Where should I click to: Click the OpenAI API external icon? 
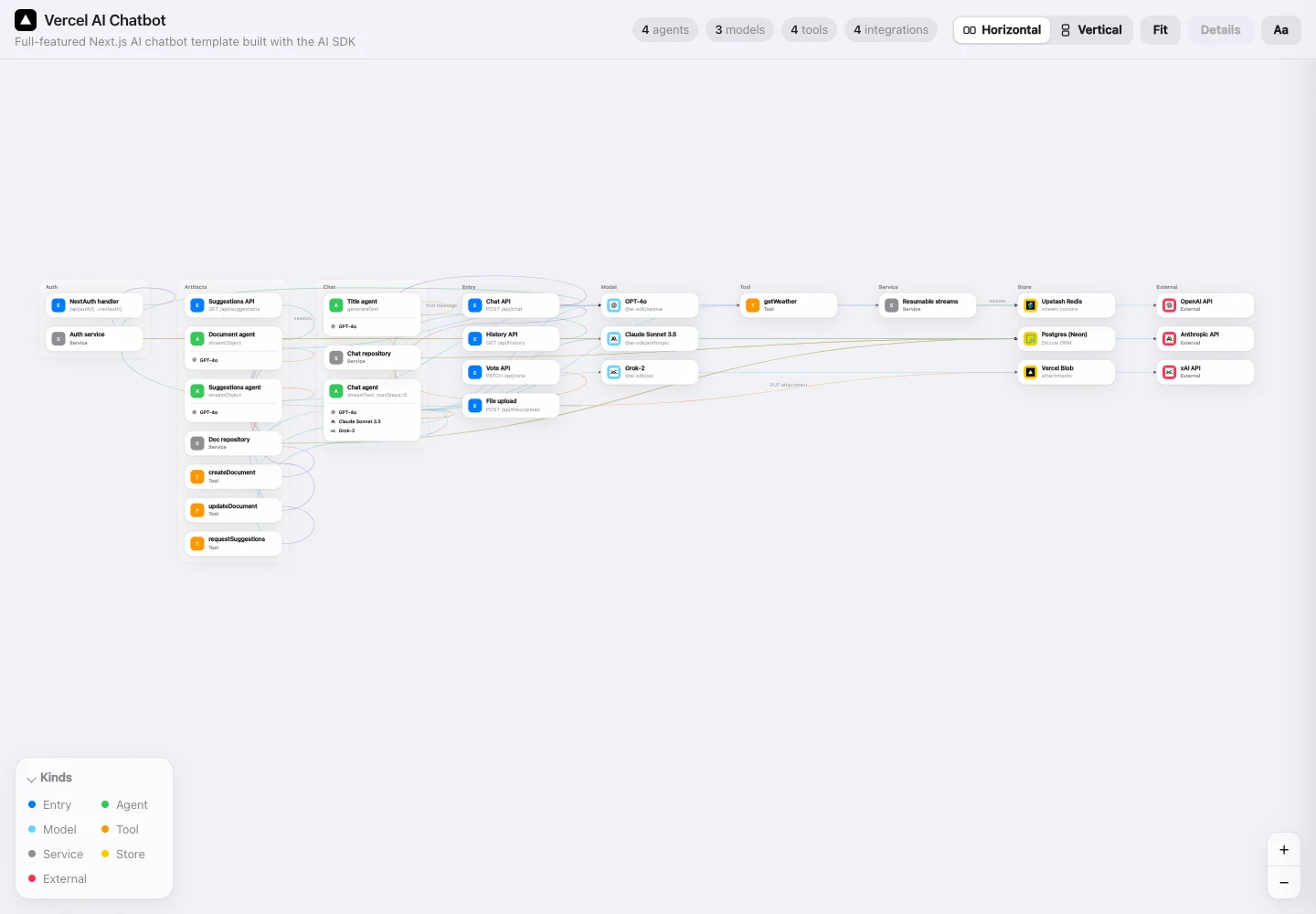[1170, 305]
